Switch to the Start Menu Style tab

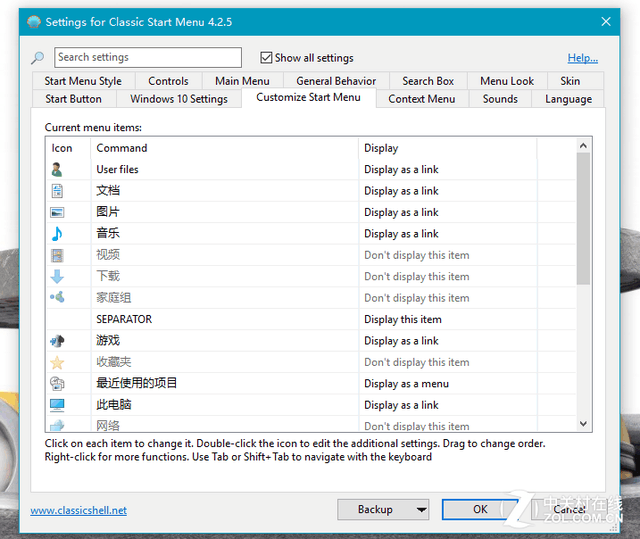coord(83,81)
